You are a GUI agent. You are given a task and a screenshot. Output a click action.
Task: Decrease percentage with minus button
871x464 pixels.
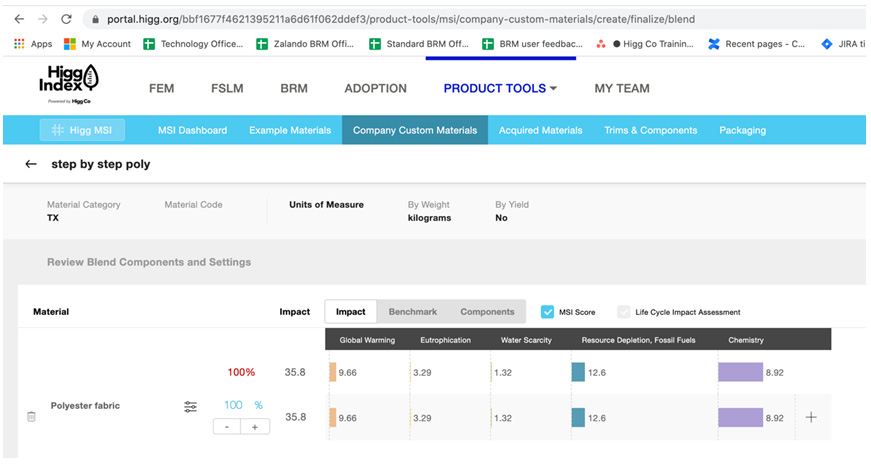click(x=227, y=427)
